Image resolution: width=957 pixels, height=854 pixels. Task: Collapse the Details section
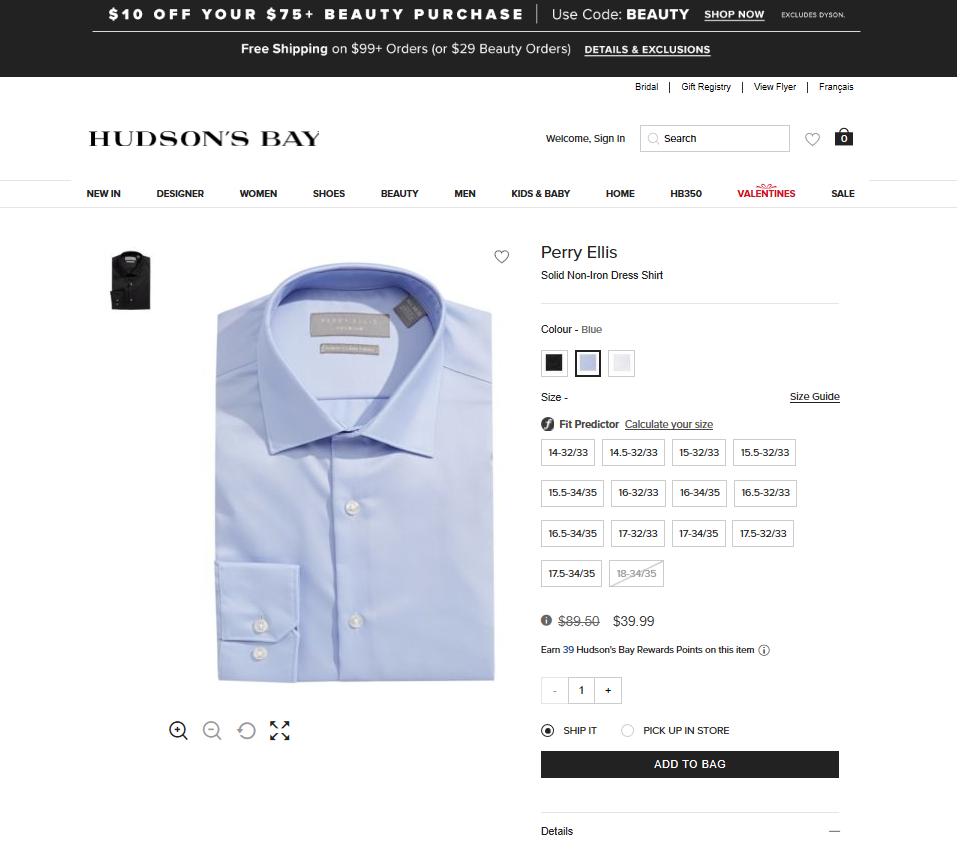834,831
